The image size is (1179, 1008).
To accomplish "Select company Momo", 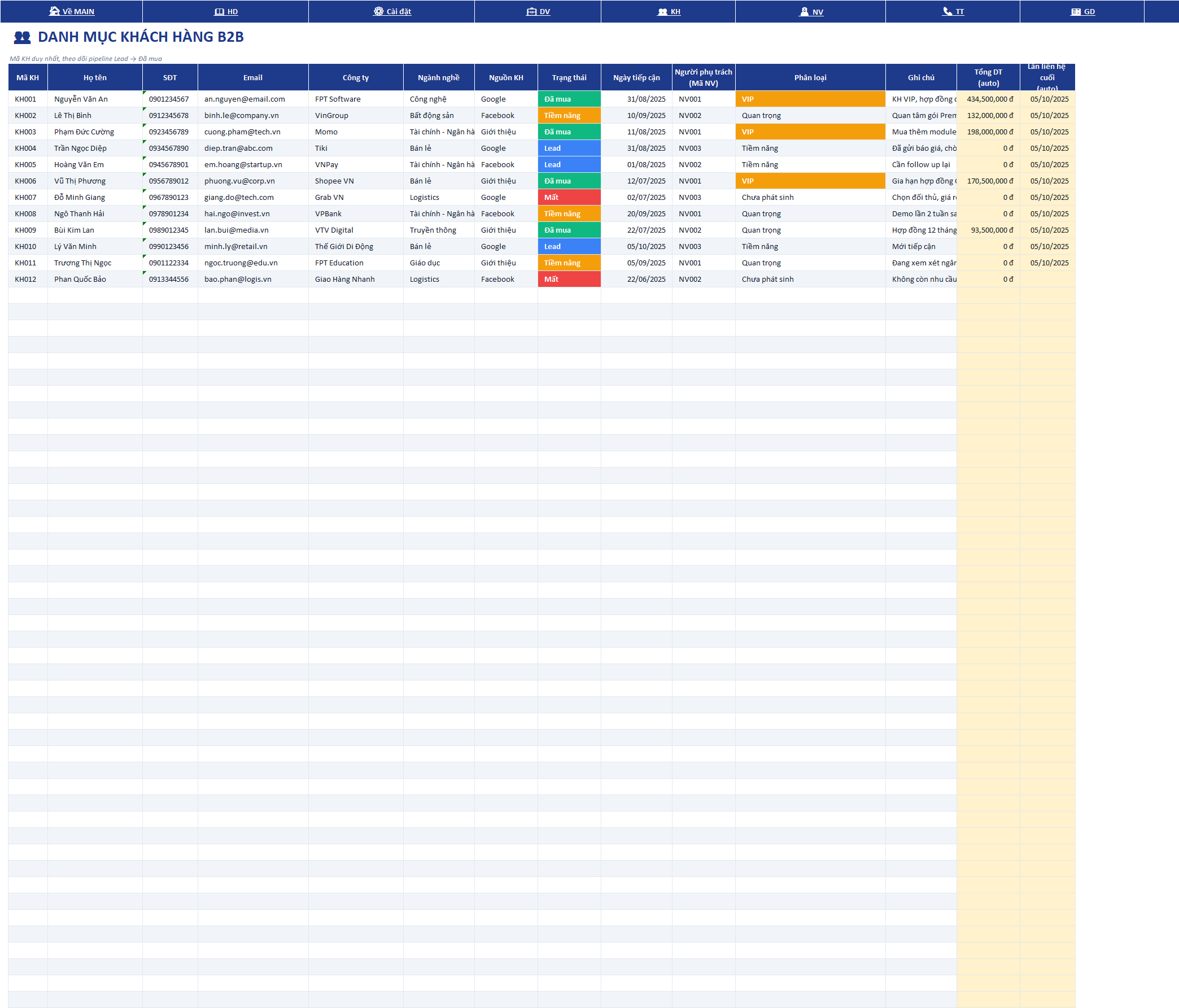I will 356,132.
